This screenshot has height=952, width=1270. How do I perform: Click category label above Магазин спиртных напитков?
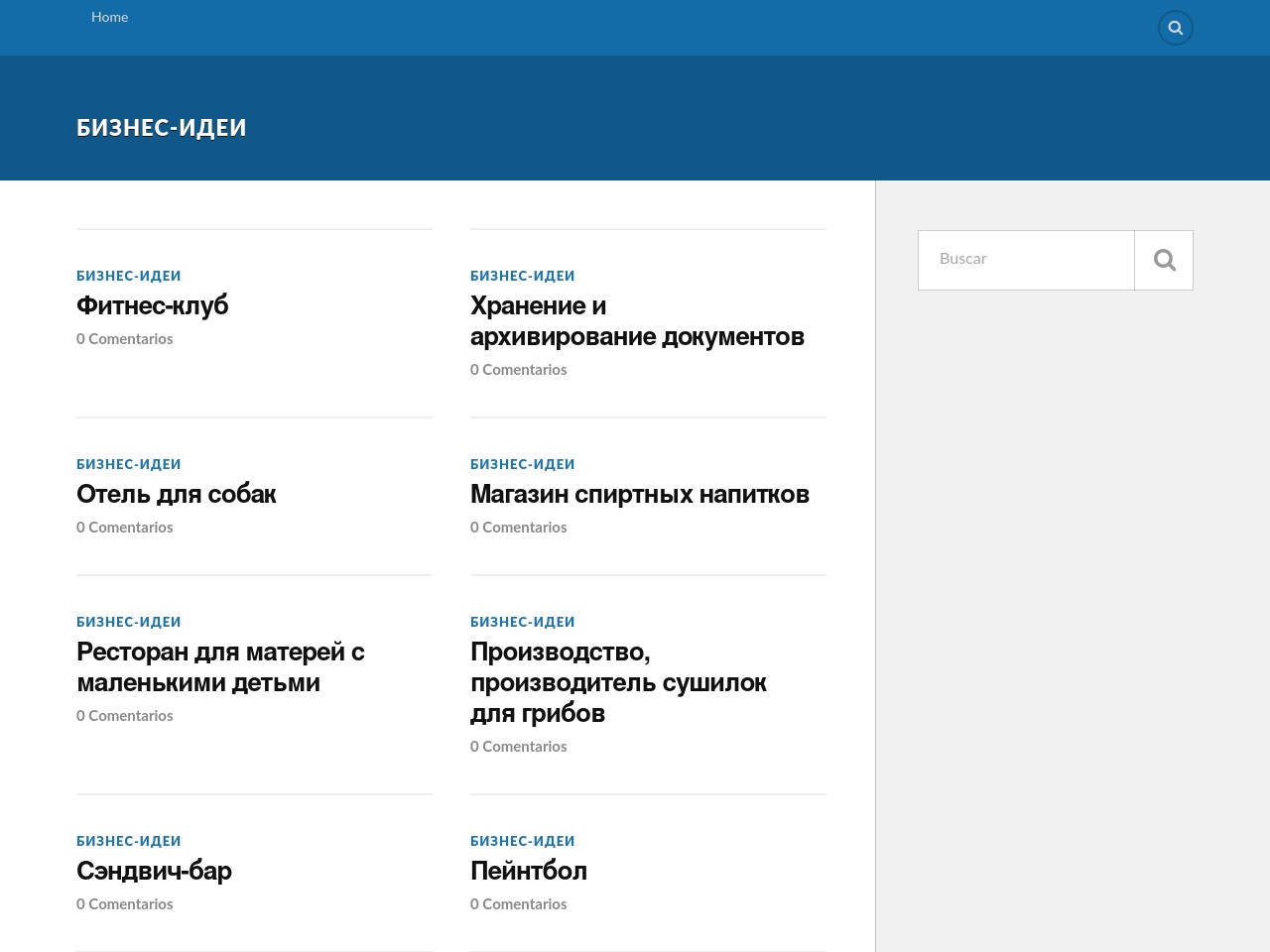pyautogui.click(x=523, y=464)
